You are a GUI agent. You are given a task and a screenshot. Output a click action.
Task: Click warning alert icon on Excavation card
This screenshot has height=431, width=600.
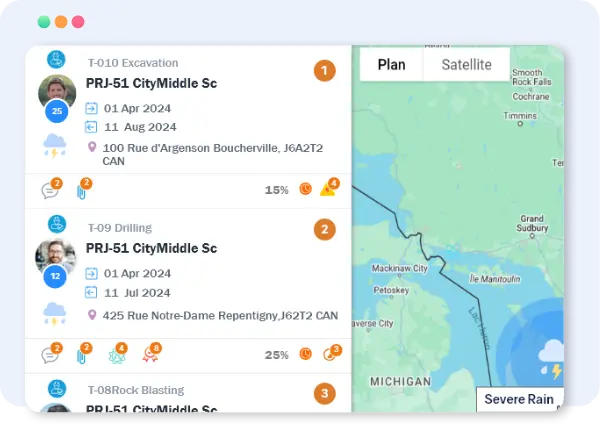point(327,189)
